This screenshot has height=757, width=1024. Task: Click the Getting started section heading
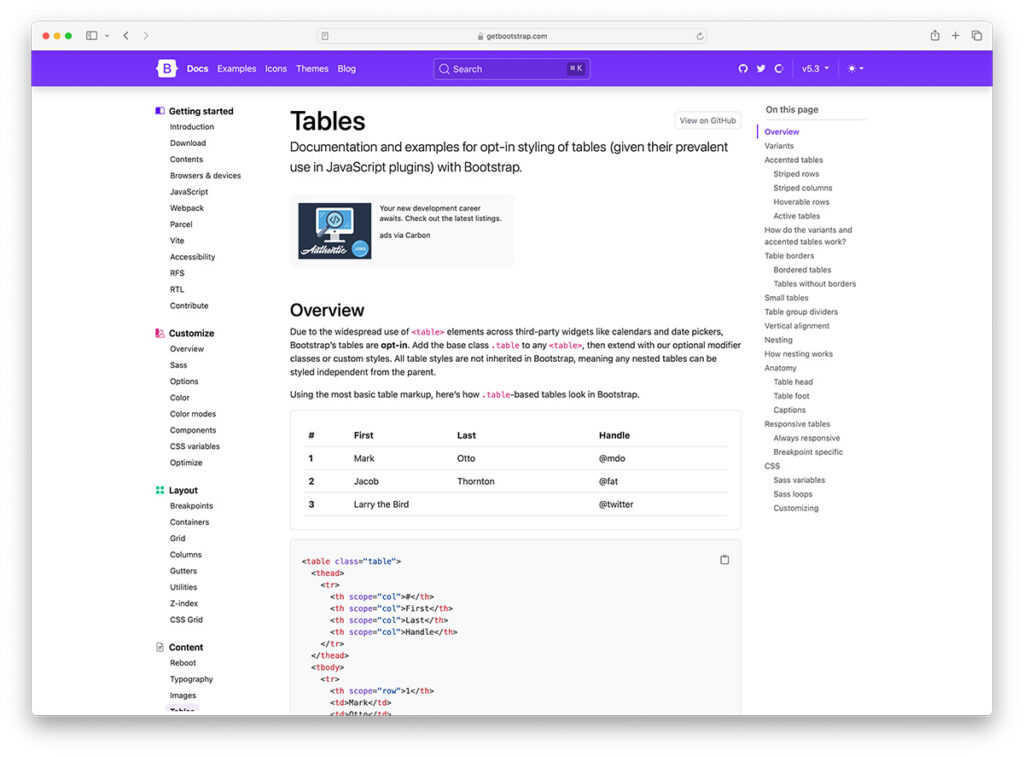[x=200, y=111]
